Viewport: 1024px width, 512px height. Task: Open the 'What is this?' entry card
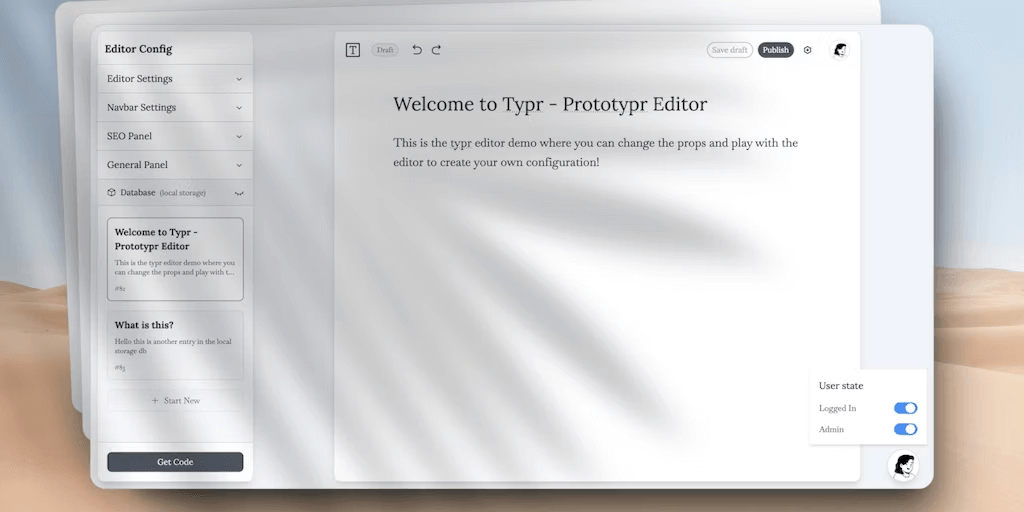pyautogui.click(x=175, y=345)
